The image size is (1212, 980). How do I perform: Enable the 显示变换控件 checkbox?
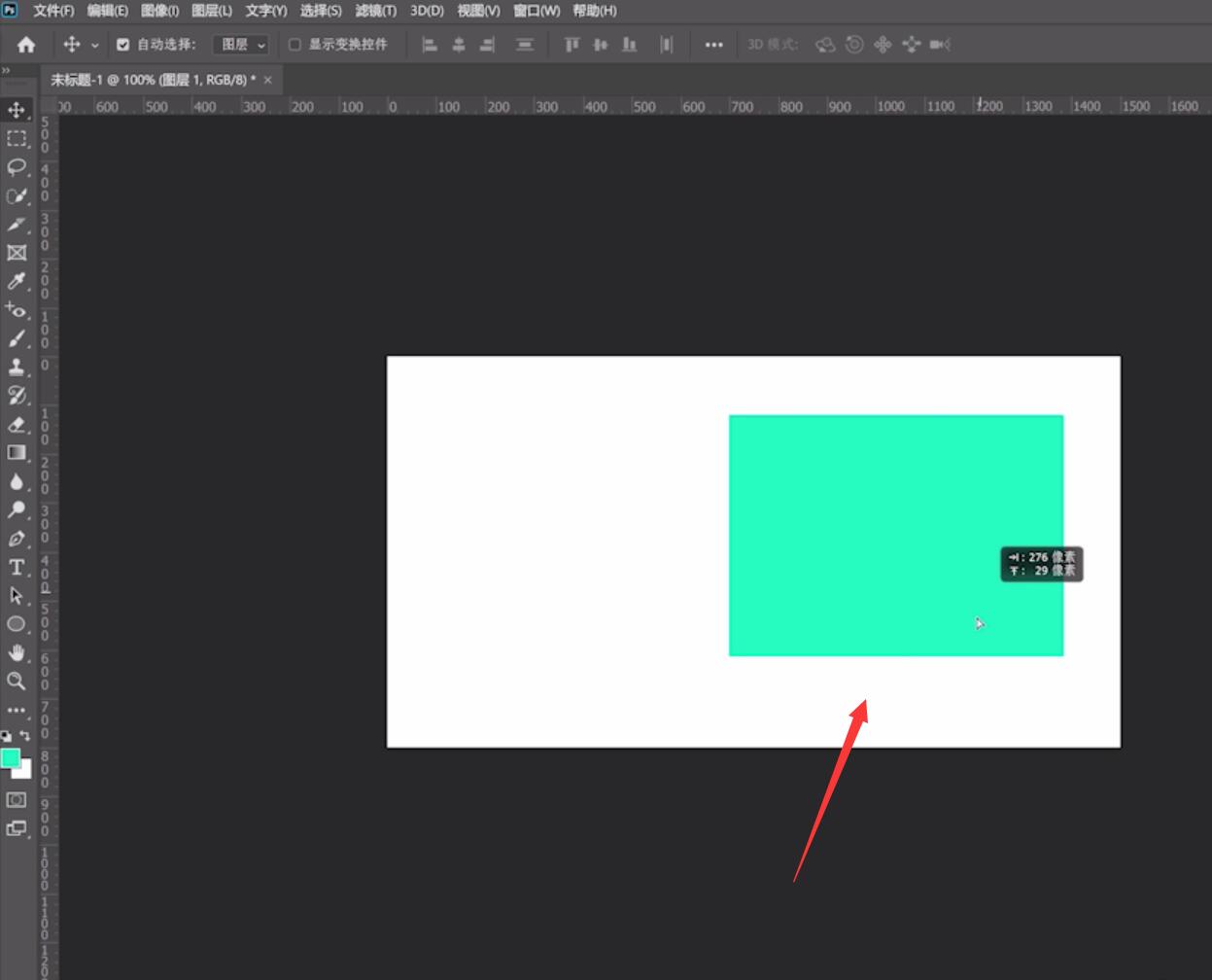tap(294, 45)
